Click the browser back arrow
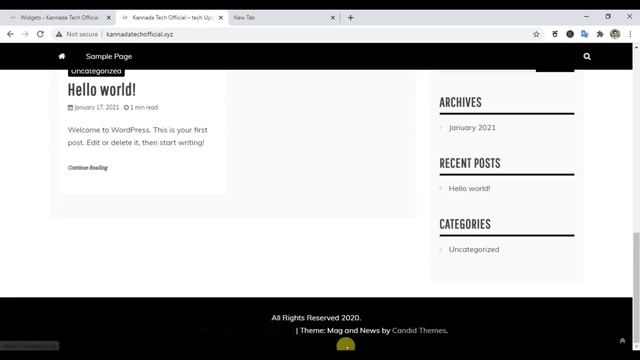 (x=10, y=34)
